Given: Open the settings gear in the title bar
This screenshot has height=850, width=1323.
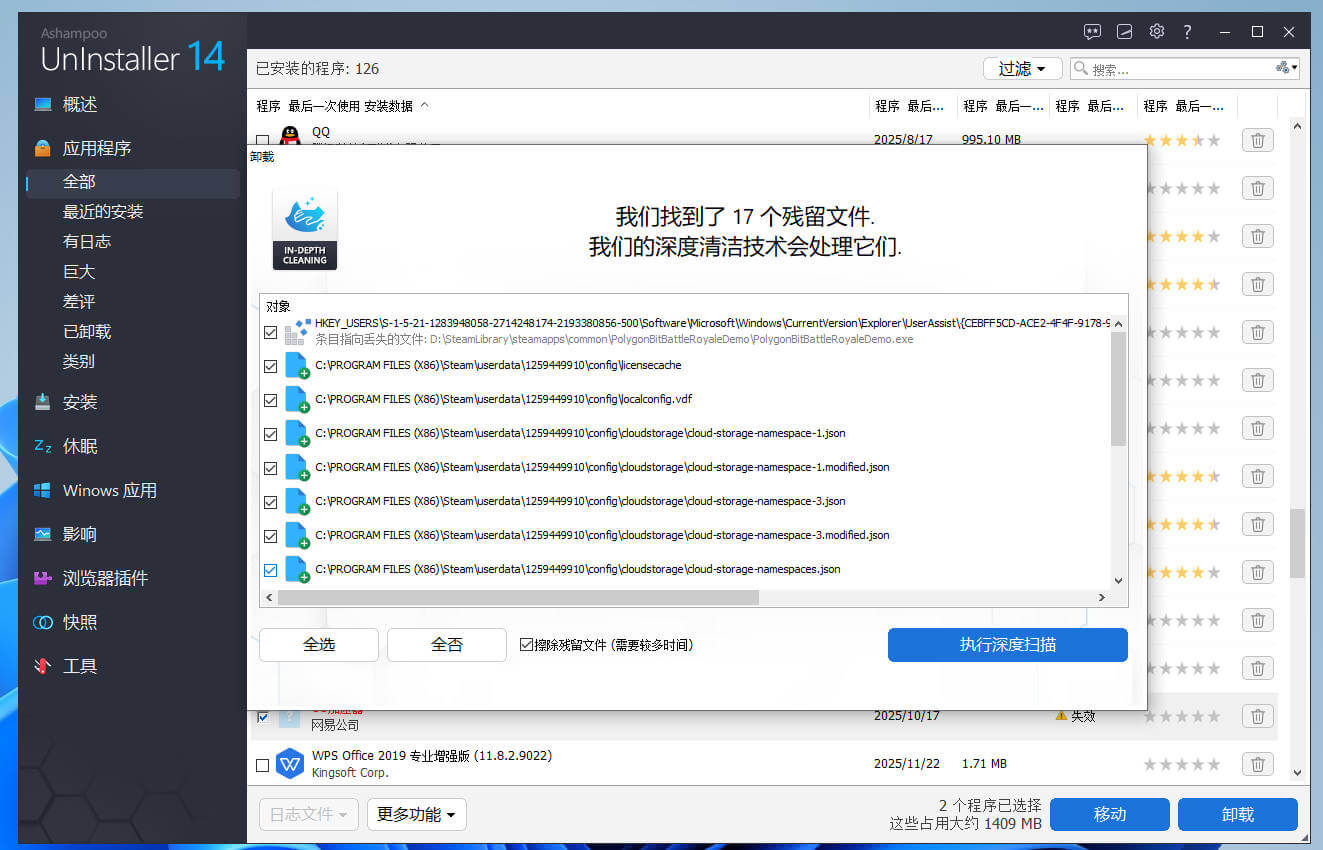Looking at the screenshot, I should tap(1156, 31).
